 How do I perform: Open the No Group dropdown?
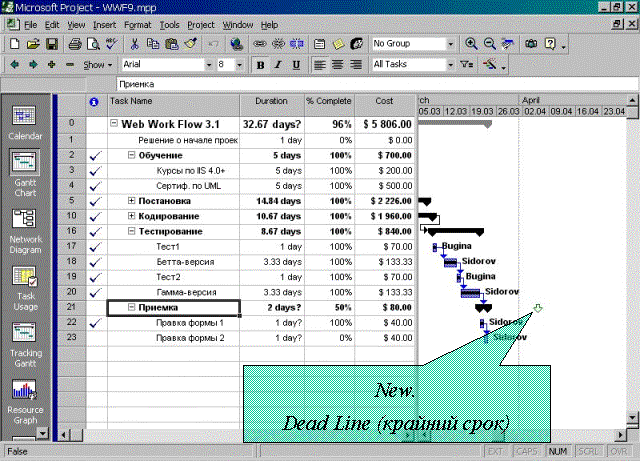click(451, 44)
